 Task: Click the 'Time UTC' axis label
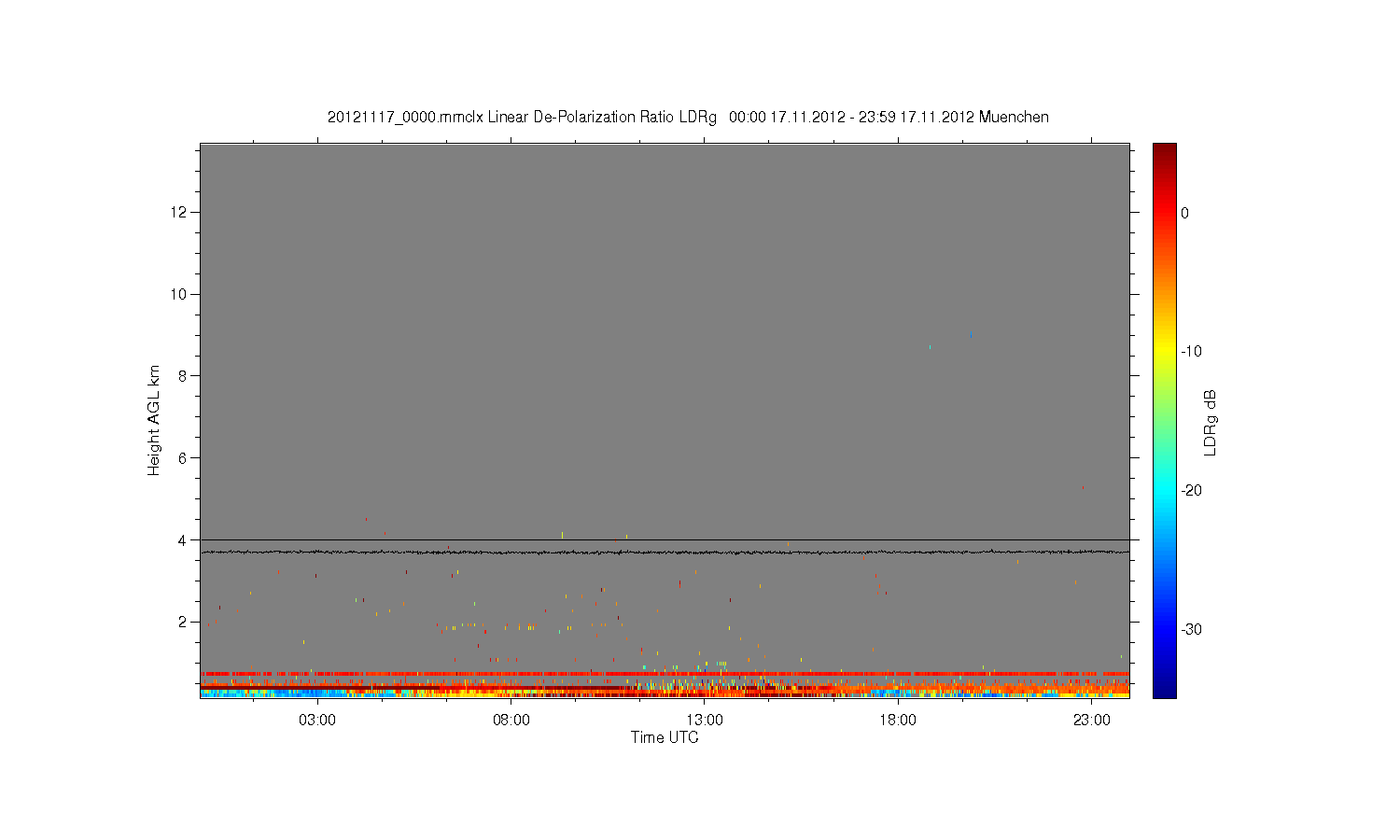click(x=665, y=737)
